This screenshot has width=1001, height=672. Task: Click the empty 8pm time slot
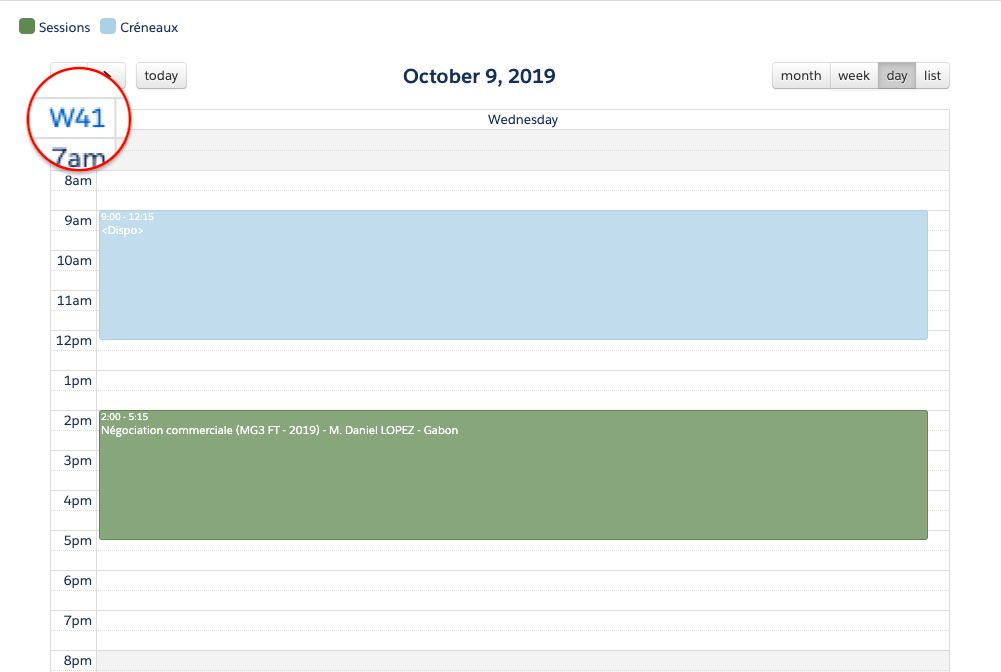pos(522,660)
